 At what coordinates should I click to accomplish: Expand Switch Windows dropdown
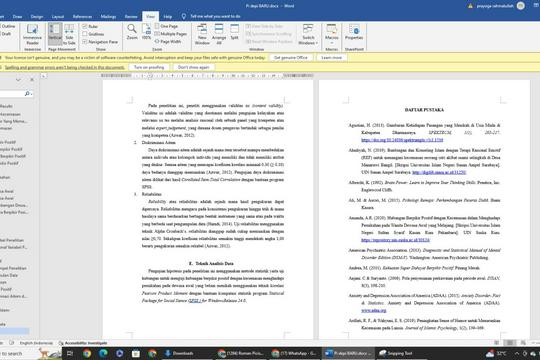[308, 34]
